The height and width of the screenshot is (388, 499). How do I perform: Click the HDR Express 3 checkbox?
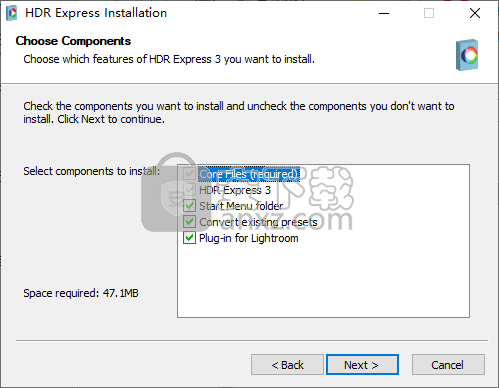(189, 190)
